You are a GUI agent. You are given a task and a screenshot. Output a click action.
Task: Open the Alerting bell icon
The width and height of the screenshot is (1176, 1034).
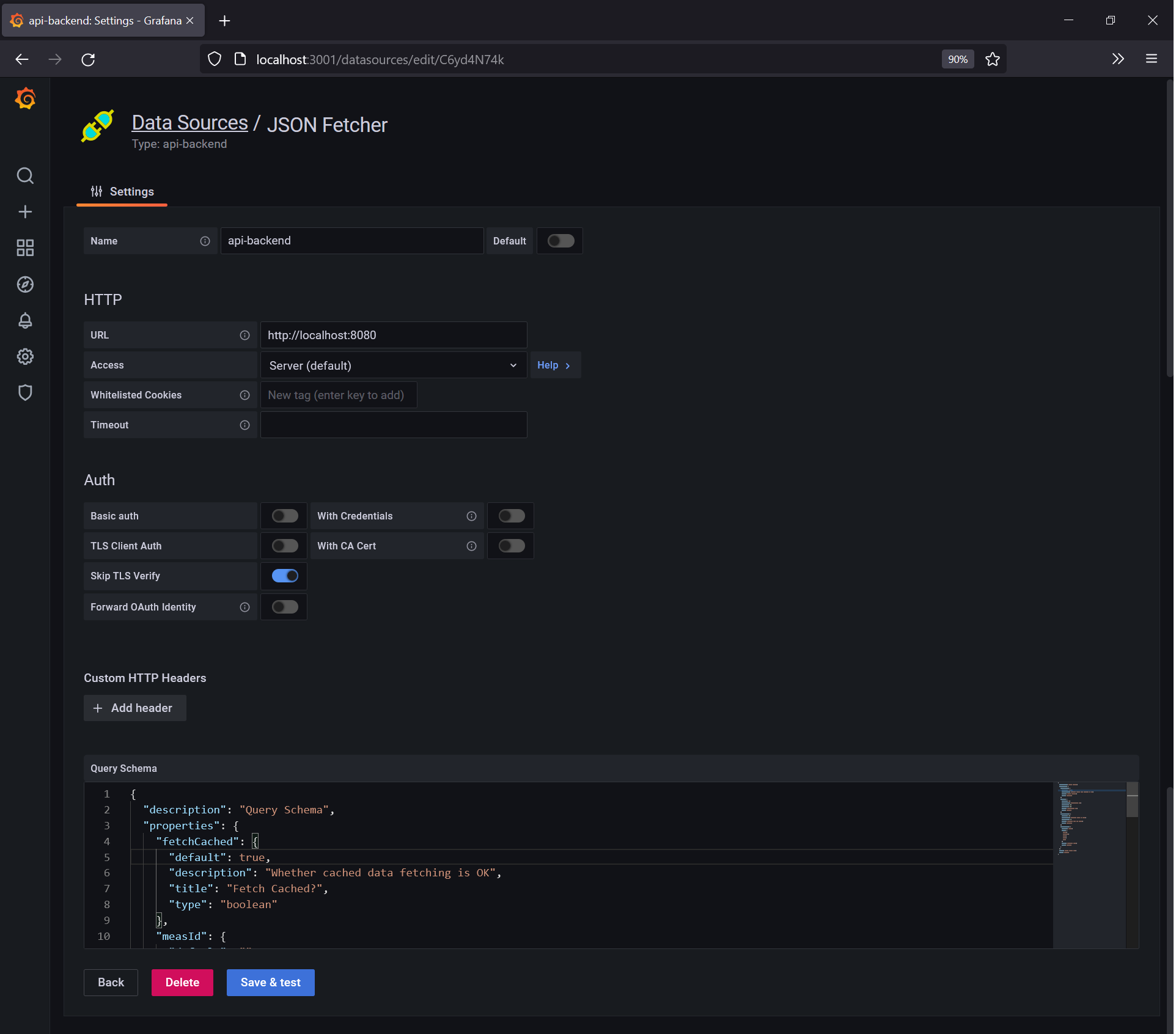coord(25,320)
